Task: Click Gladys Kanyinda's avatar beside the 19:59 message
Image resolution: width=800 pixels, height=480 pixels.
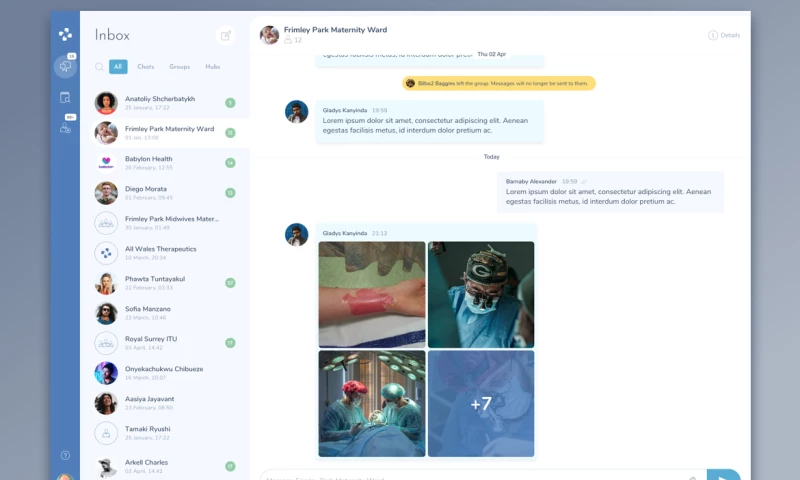Action: tap(296, 112)
